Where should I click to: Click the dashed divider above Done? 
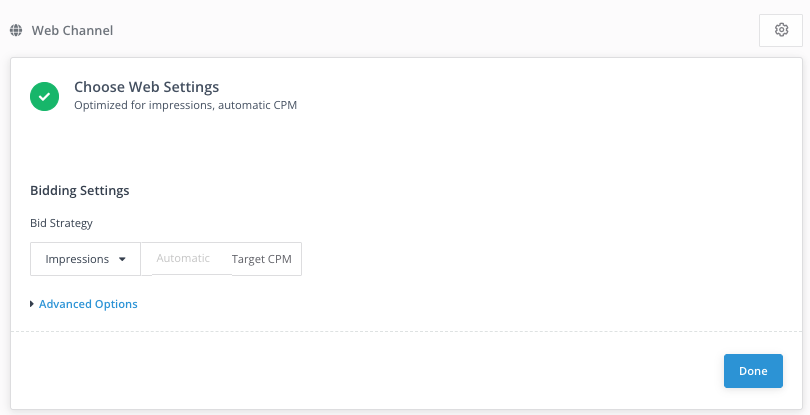tap(406, 331)
